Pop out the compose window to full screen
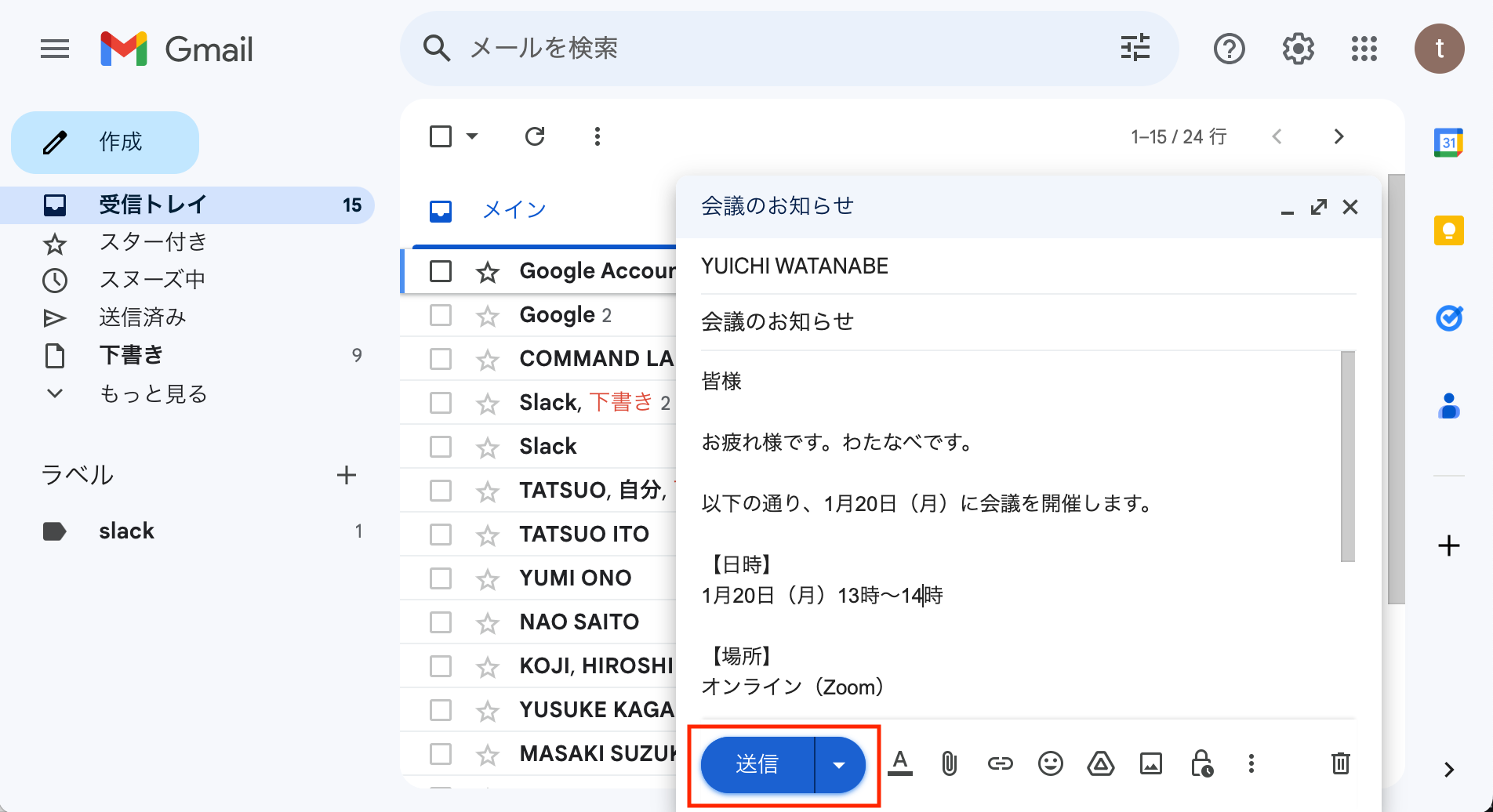 [x=1319, y=207]
